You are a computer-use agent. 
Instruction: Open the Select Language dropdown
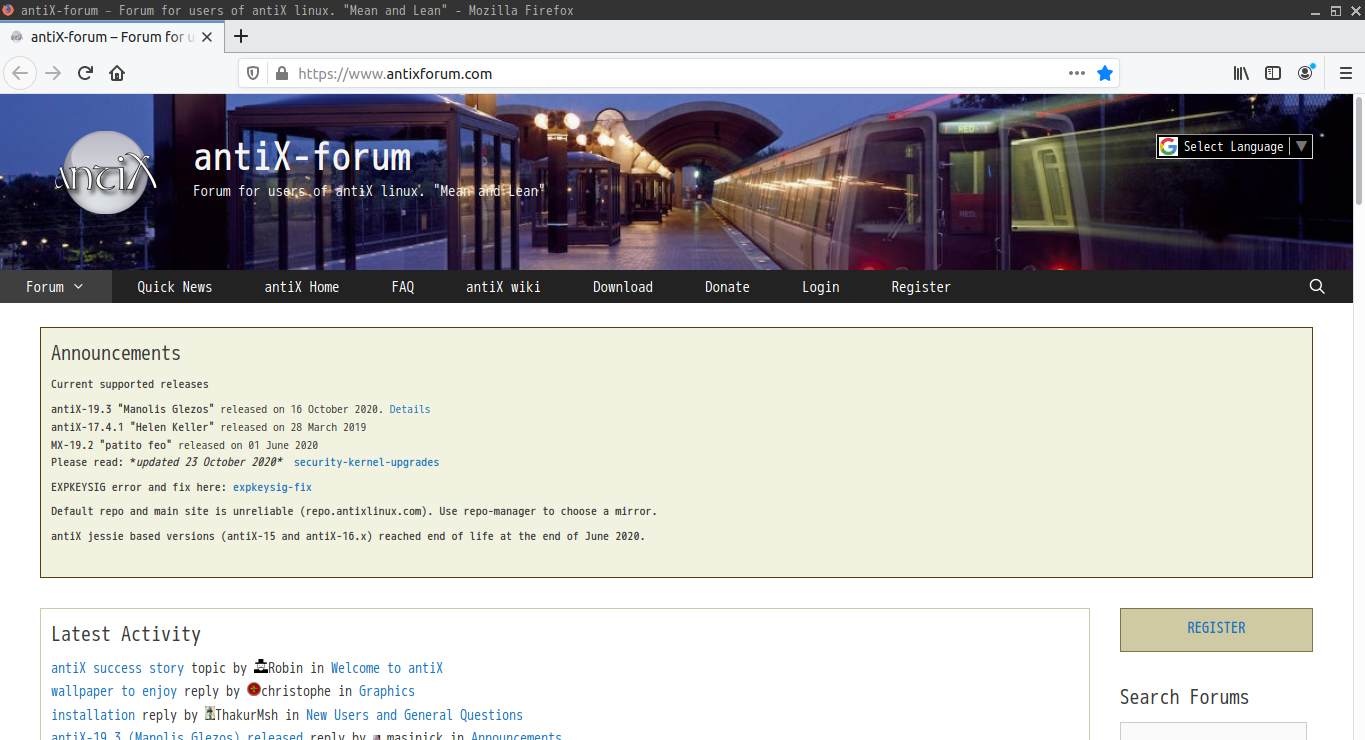coord(1234,146)
